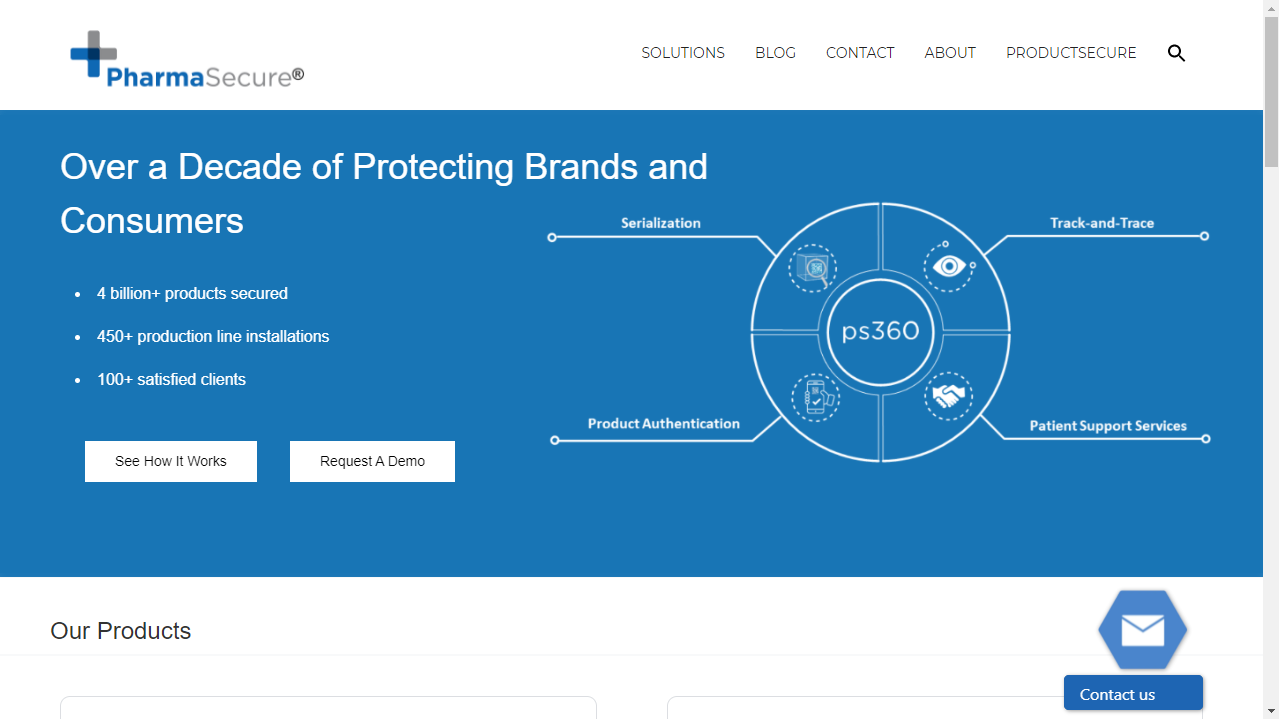Click the Over a Decade headline
The height and width of the screenshot is (719, 1279).
tap(384, 193)
